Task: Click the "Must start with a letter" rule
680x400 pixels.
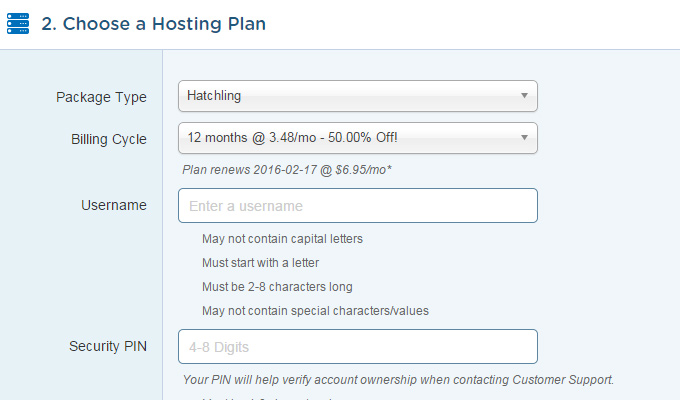Action: point(260,263)
